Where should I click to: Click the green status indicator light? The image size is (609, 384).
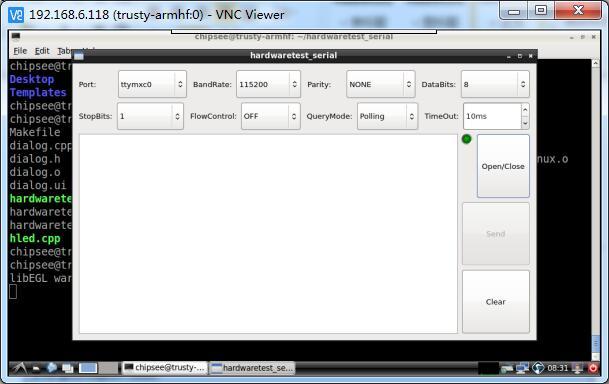click(466, 139)
